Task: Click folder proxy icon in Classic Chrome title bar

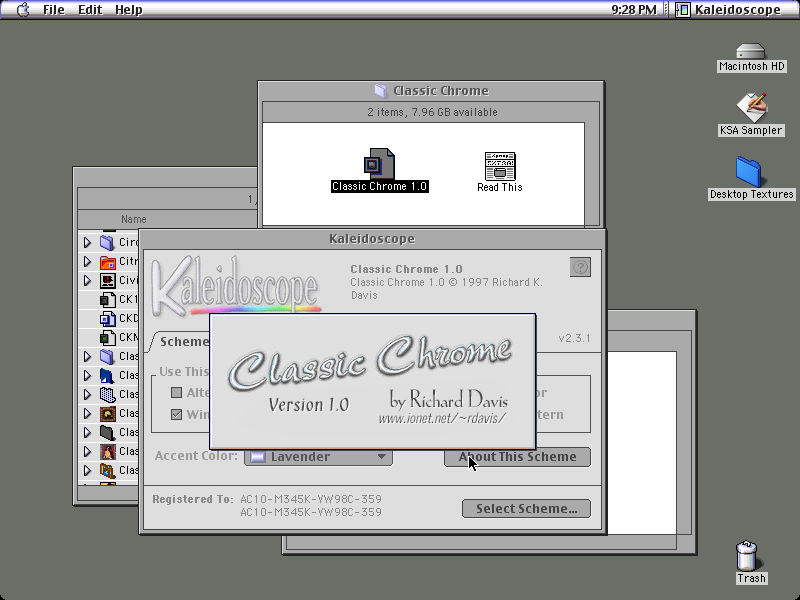Action: (380, 91)
